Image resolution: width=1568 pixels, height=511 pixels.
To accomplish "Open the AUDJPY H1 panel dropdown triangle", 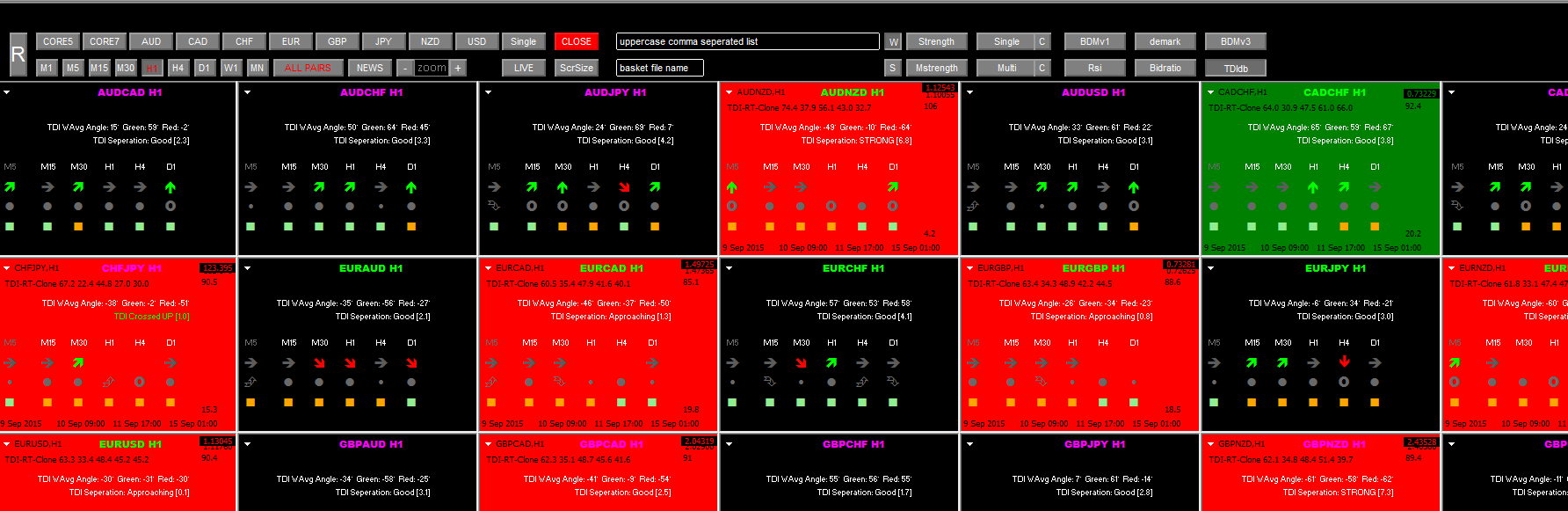I will pos(489,92).
